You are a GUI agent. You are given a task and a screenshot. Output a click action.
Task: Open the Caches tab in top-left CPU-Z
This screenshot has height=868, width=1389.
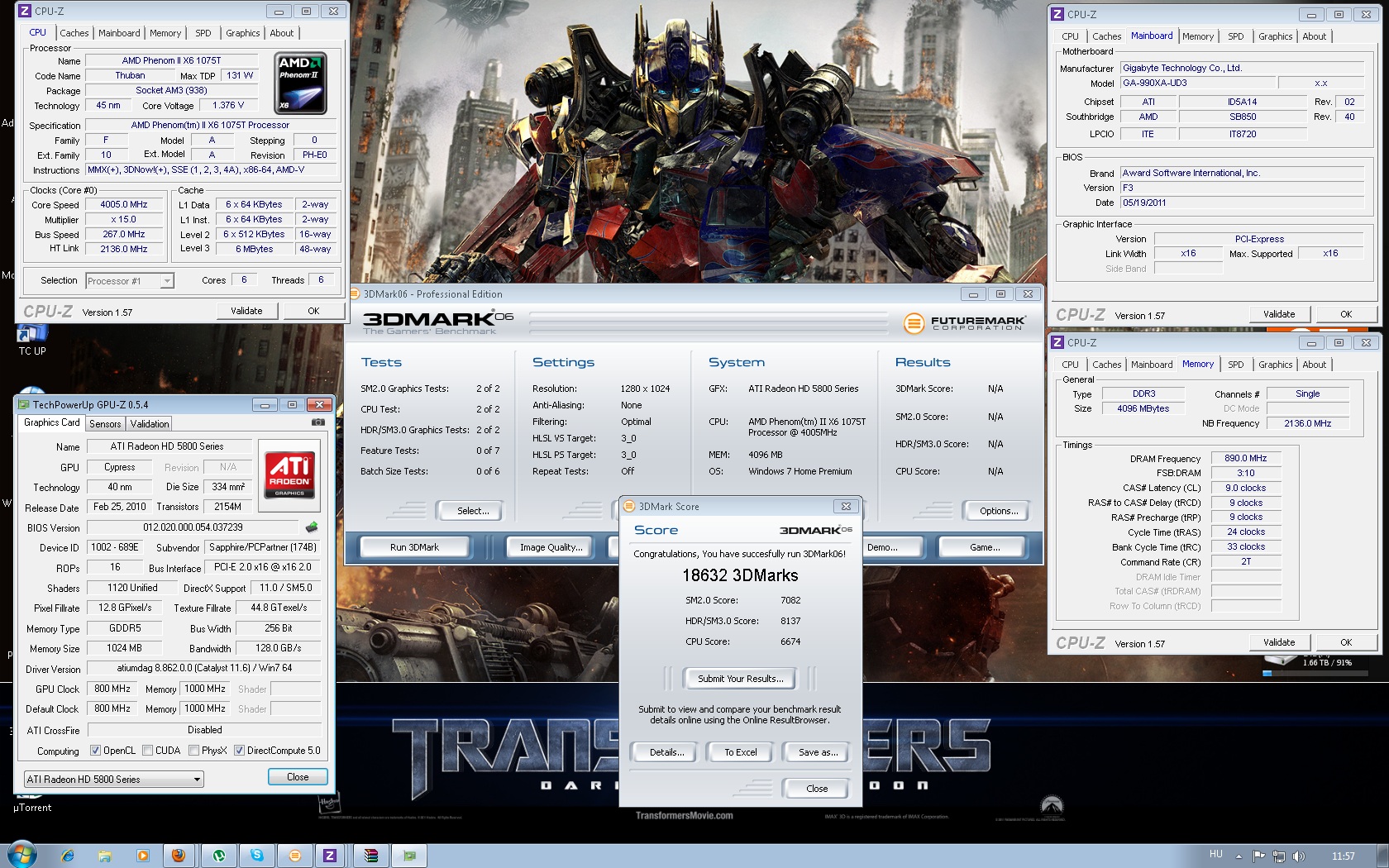coord(74,33)
